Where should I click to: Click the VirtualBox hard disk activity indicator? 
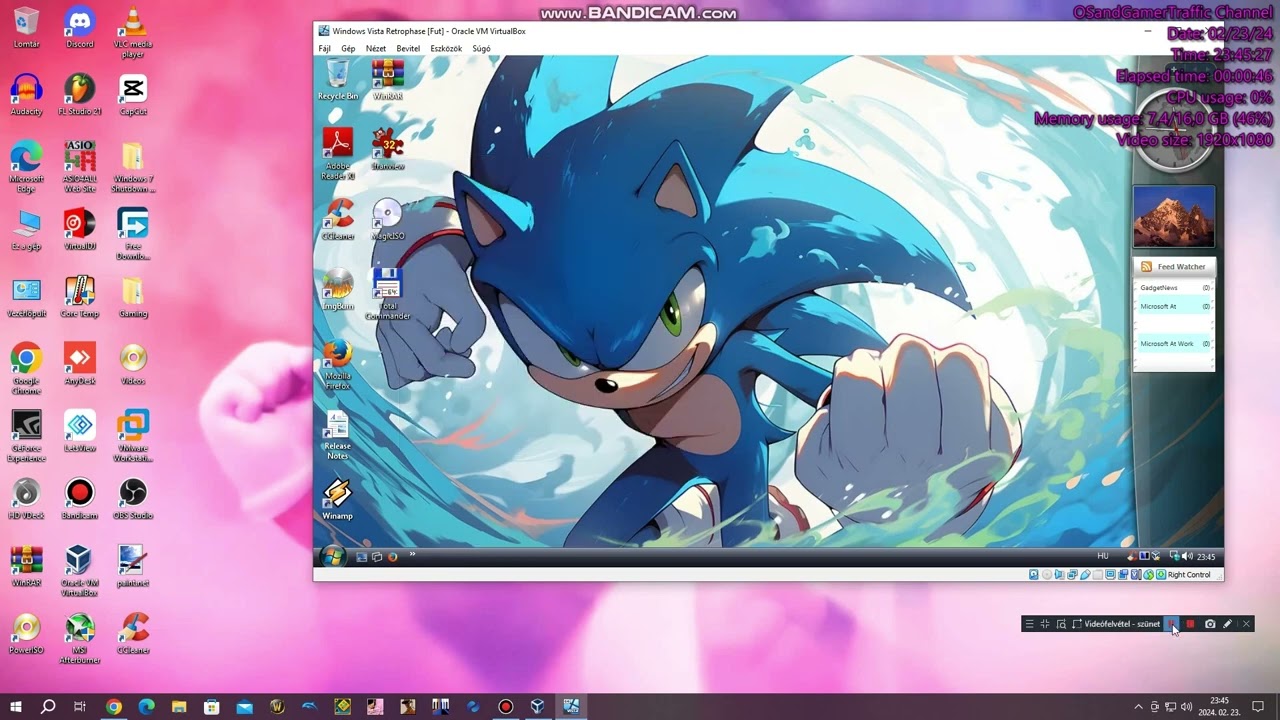pos(1034,575)
